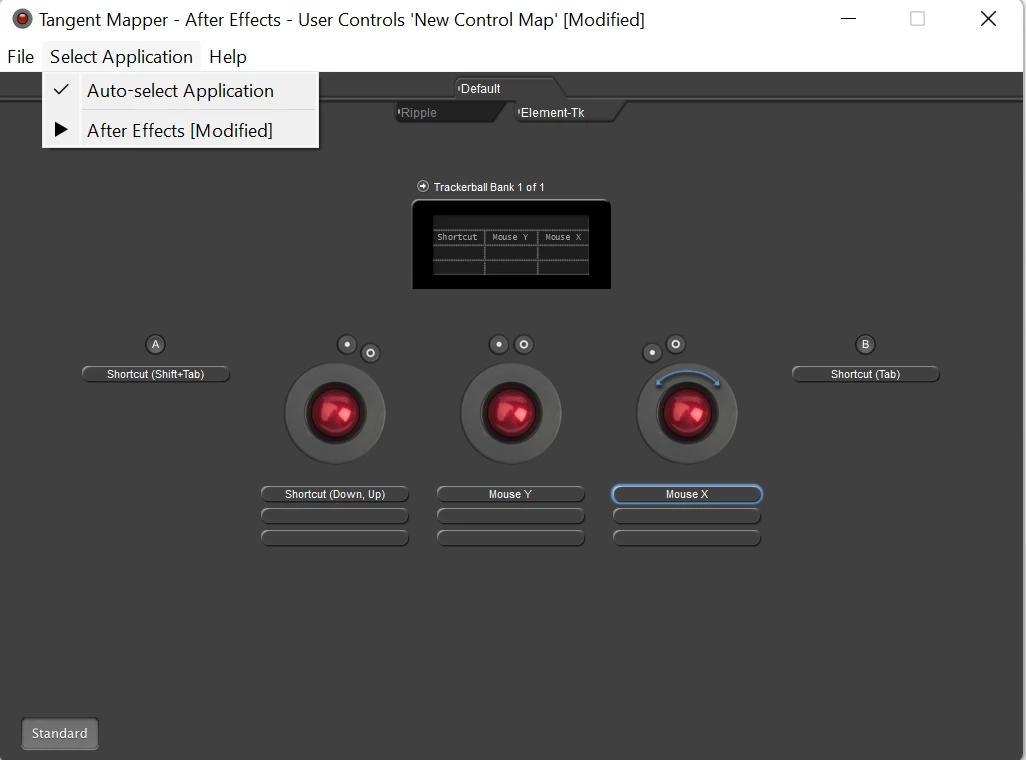The width and height of the screenshot is (1026, 760).
Task: Click third empty slot under Mouse X
Action: pyautogui.click(x=687, y=538)
